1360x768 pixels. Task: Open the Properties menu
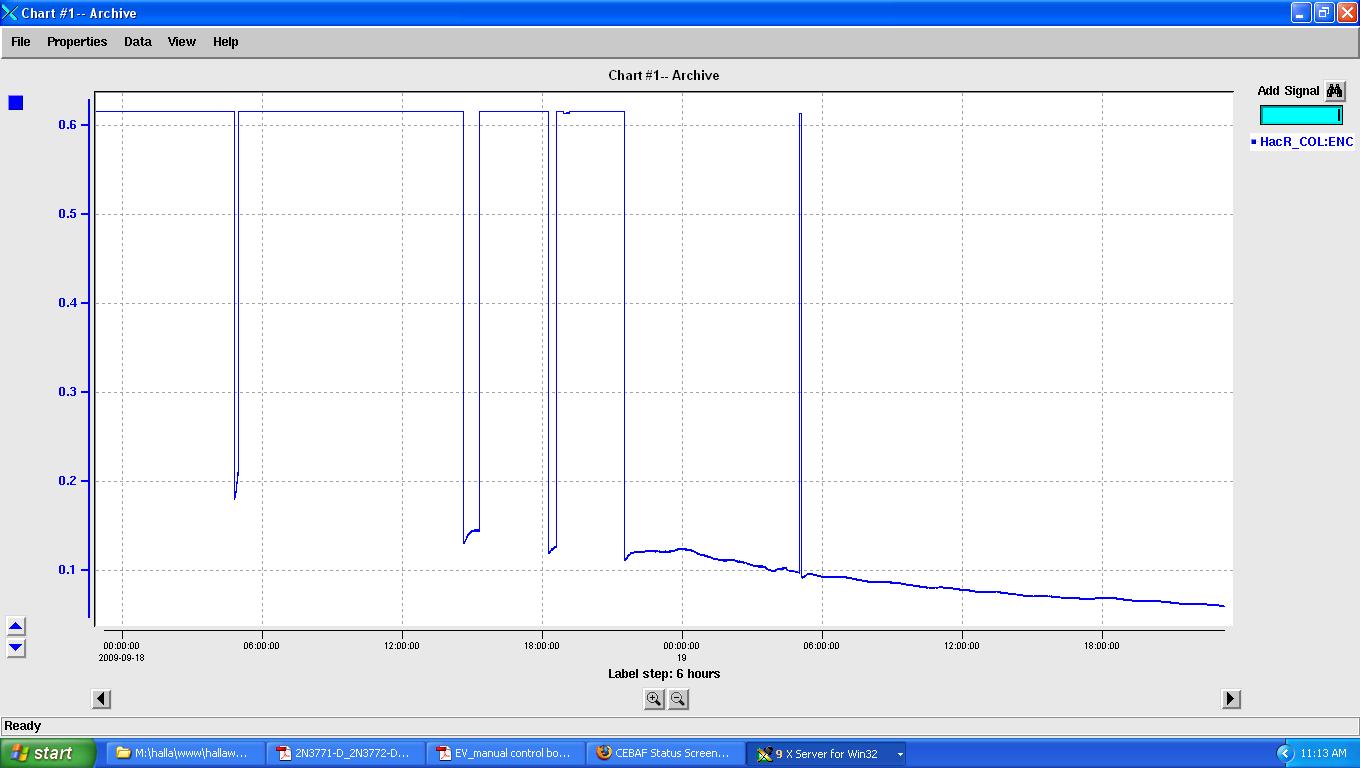coord(77,42)
